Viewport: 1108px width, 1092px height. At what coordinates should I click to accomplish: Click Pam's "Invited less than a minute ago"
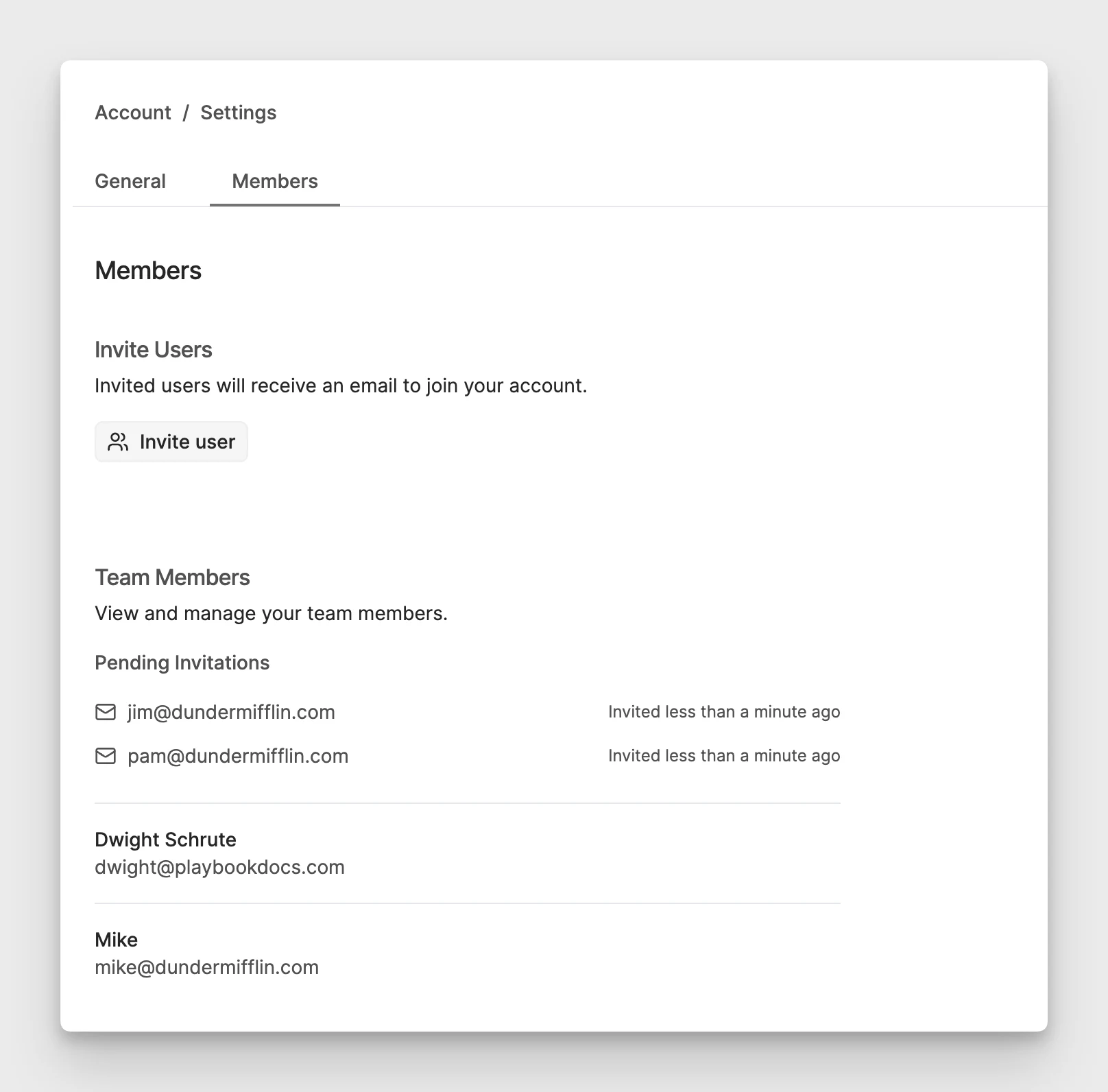[724, 756]
